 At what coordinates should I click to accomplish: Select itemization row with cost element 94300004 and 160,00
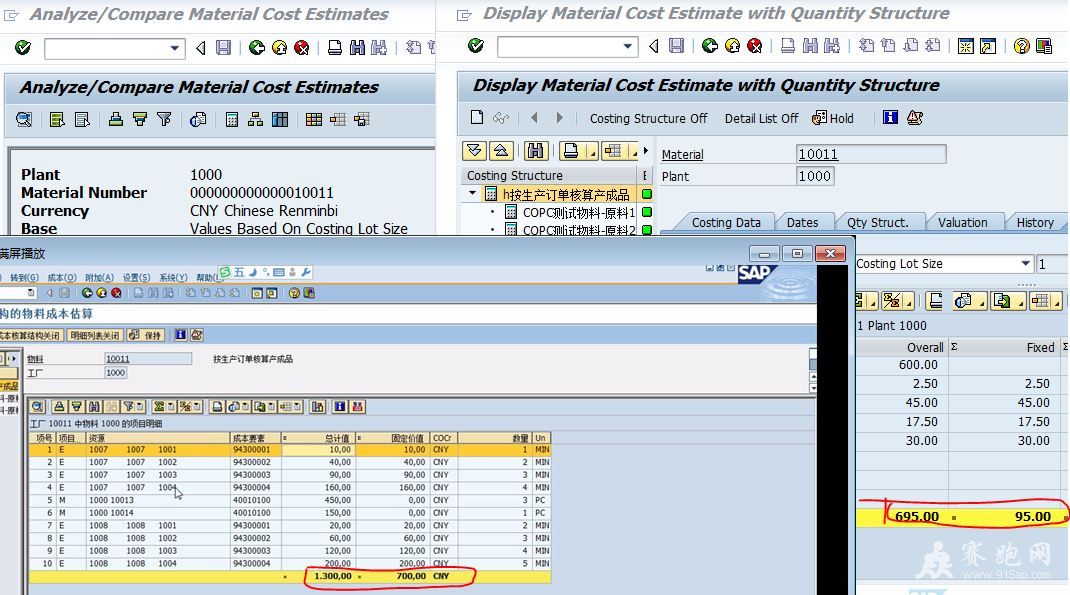tap(289, 487)
